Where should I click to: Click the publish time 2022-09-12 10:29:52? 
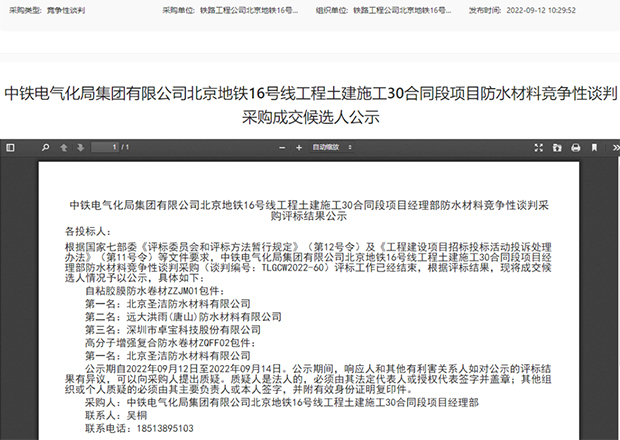(x=541, y=10)
